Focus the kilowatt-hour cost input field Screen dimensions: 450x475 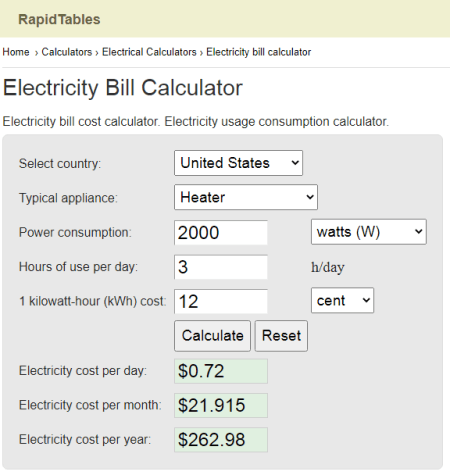[x=221, y=301]
